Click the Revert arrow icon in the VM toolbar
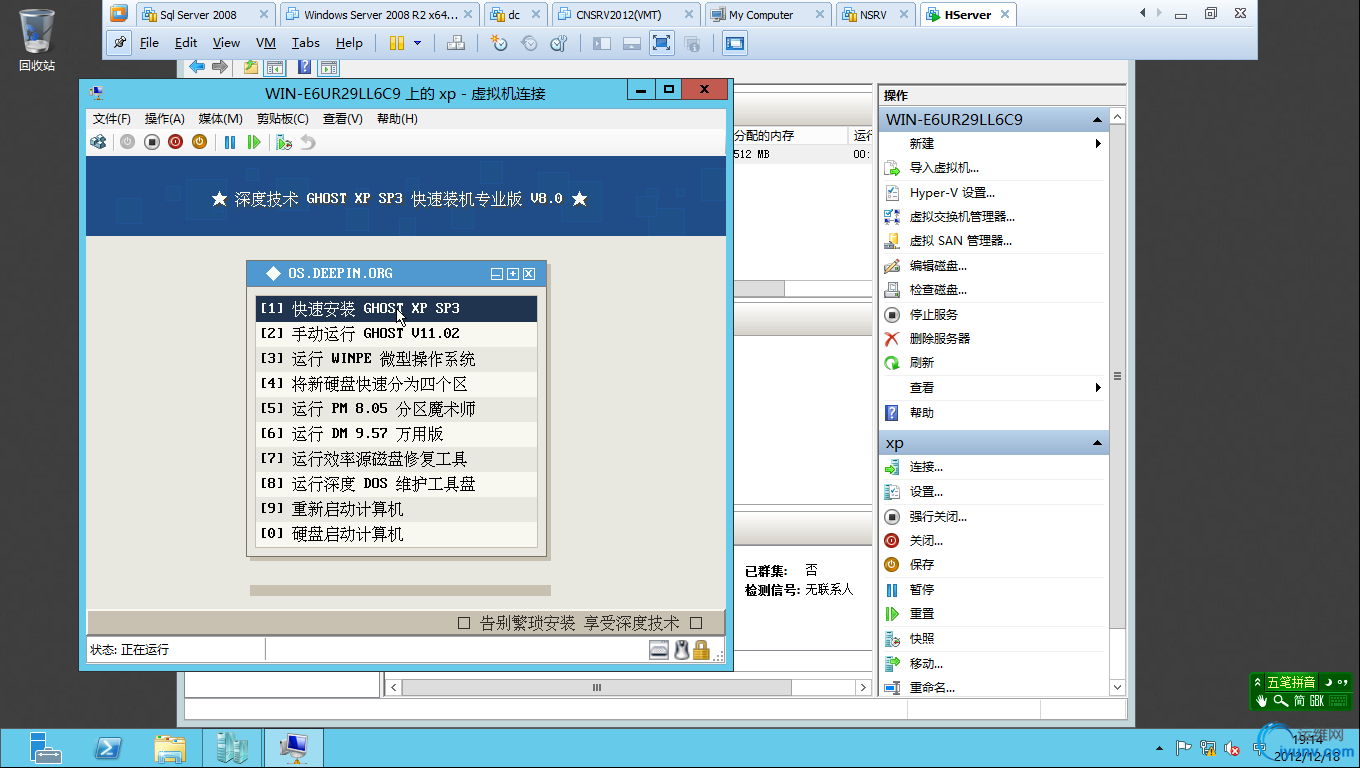 point(308,142)
